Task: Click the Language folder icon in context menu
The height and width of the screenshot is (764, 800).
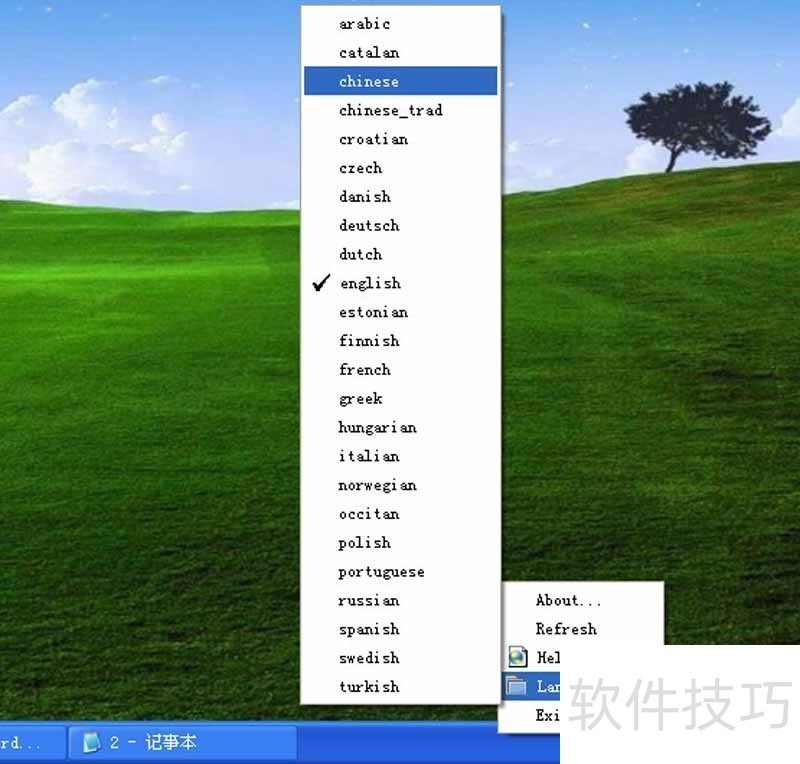Action: pos(516,685)
